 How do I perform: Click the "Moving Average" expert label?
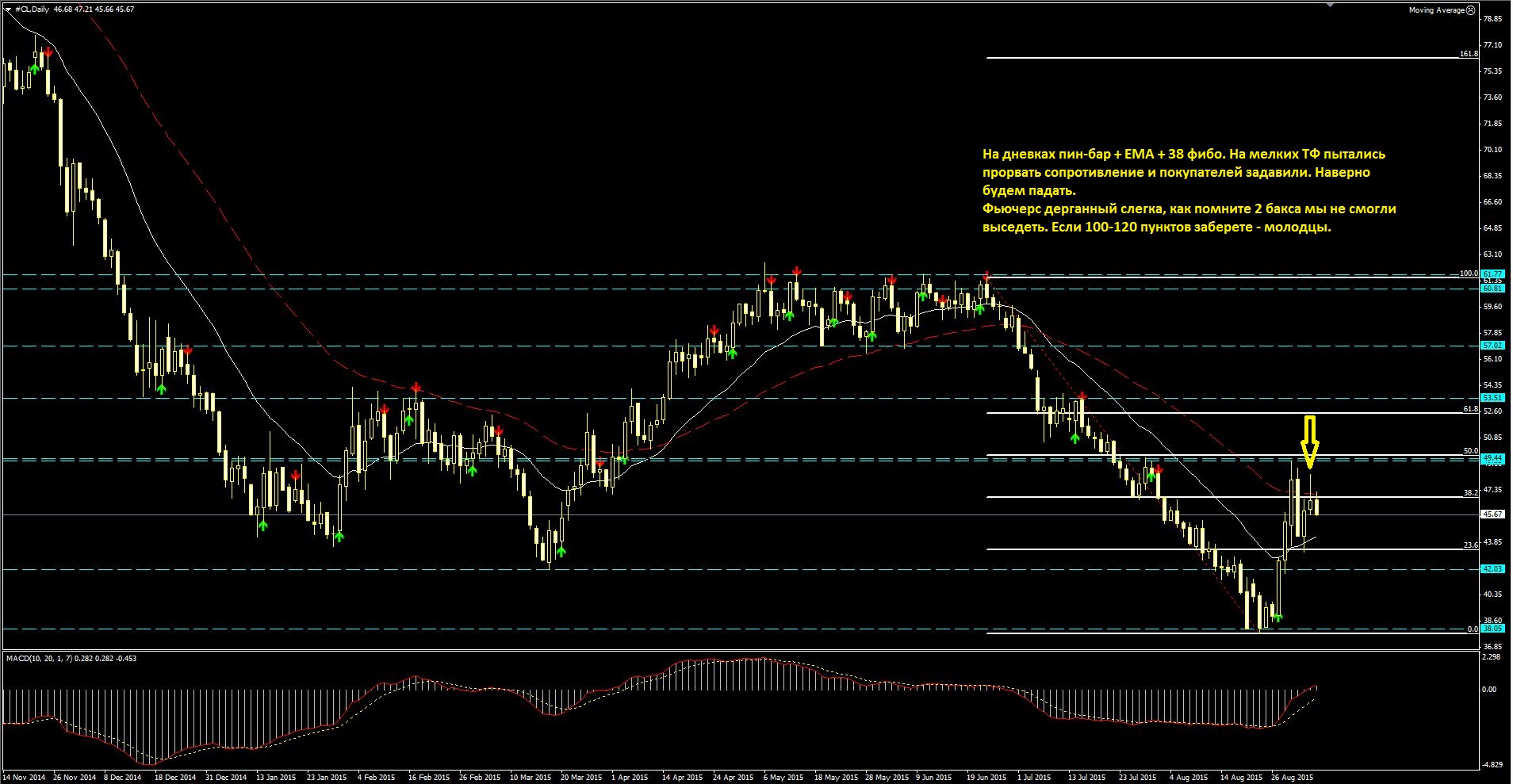coord(1436,10)
